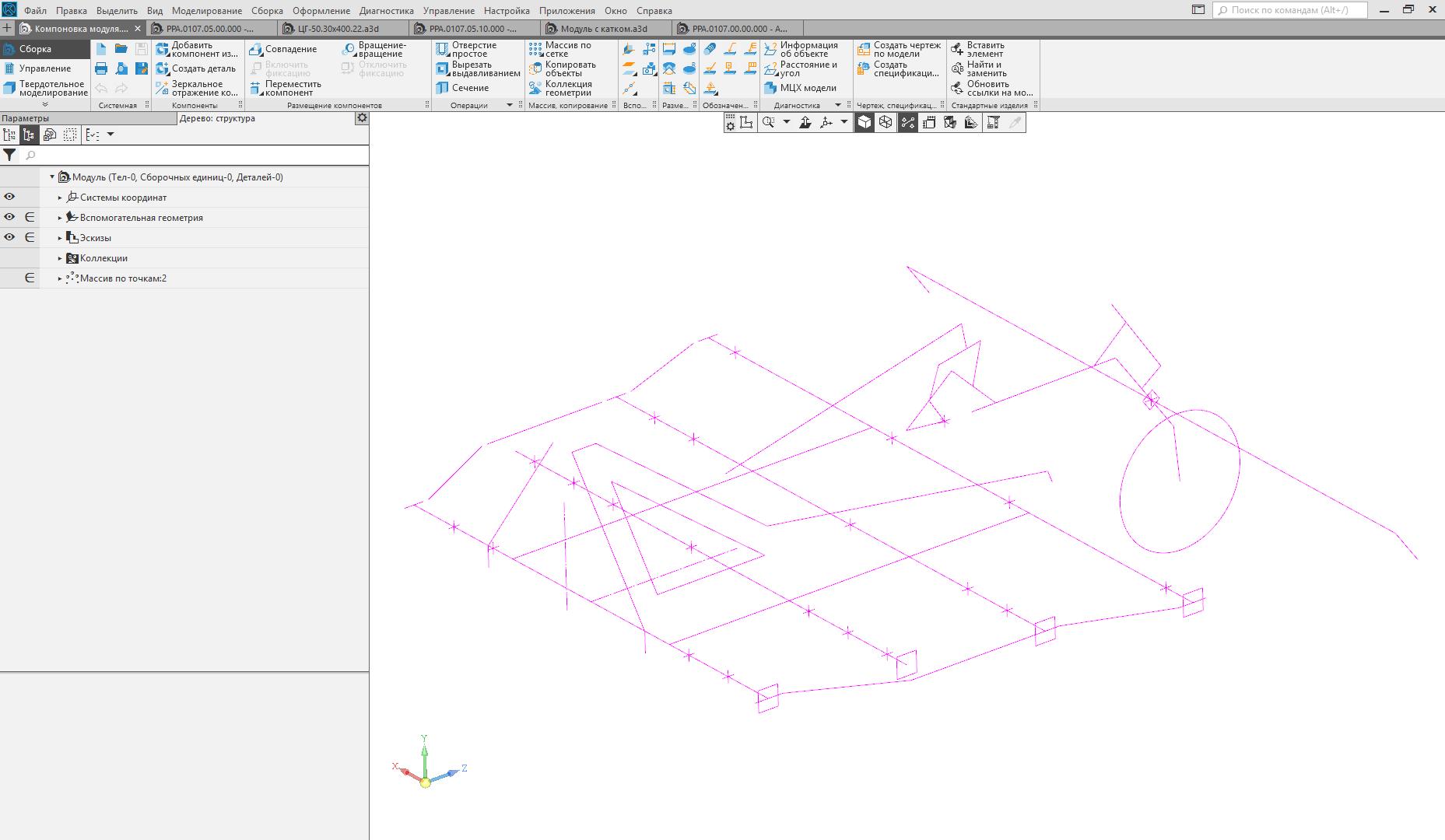The height and width of the screenshot is (840, 1445).
Task: Open the Операции panel dropdown arrow
Action: [x=510, y=105]
